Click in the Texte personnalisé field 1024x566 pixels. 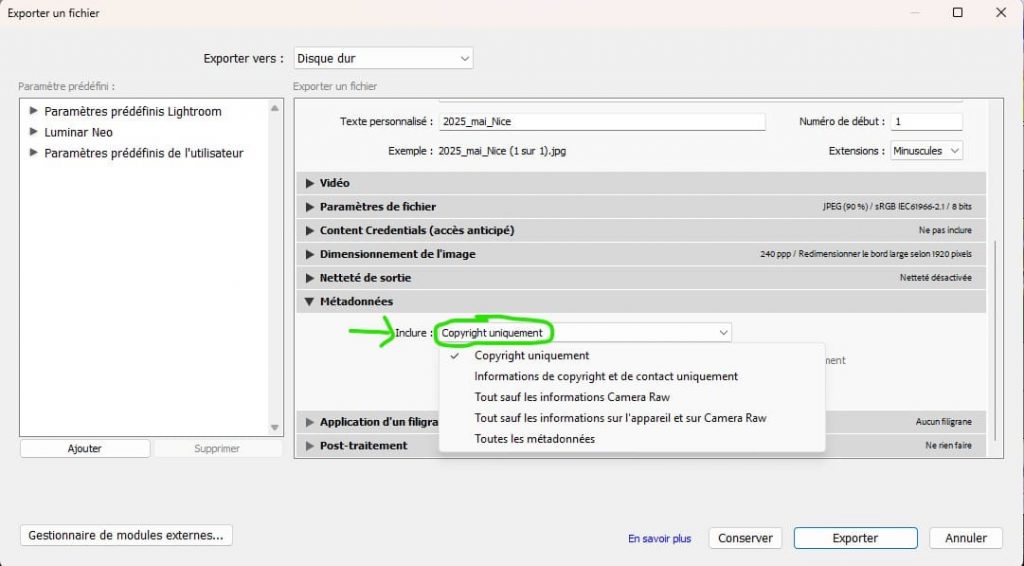point(602,122)
